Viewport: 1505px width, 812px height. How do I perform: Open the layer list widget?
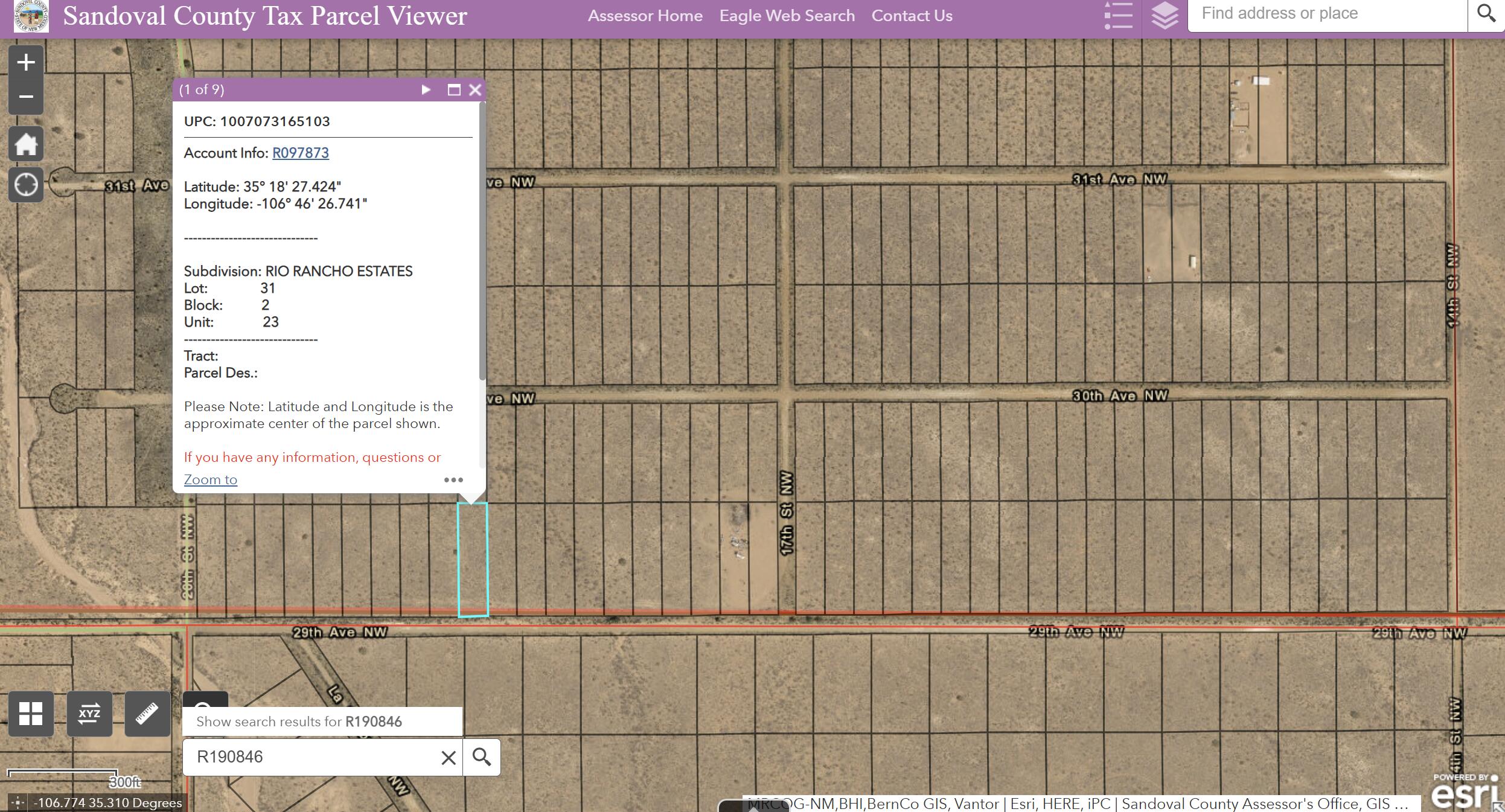[1165, 16]
